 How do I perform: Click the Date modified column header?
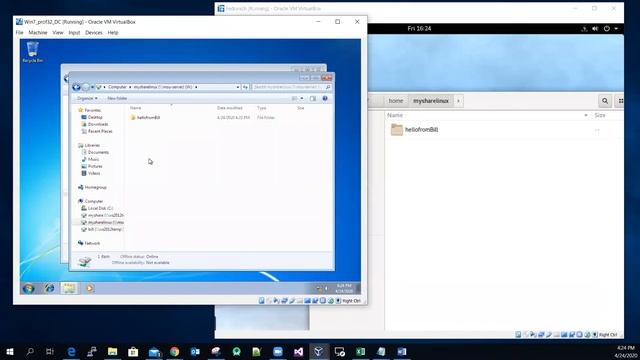(x=230, y=108)
